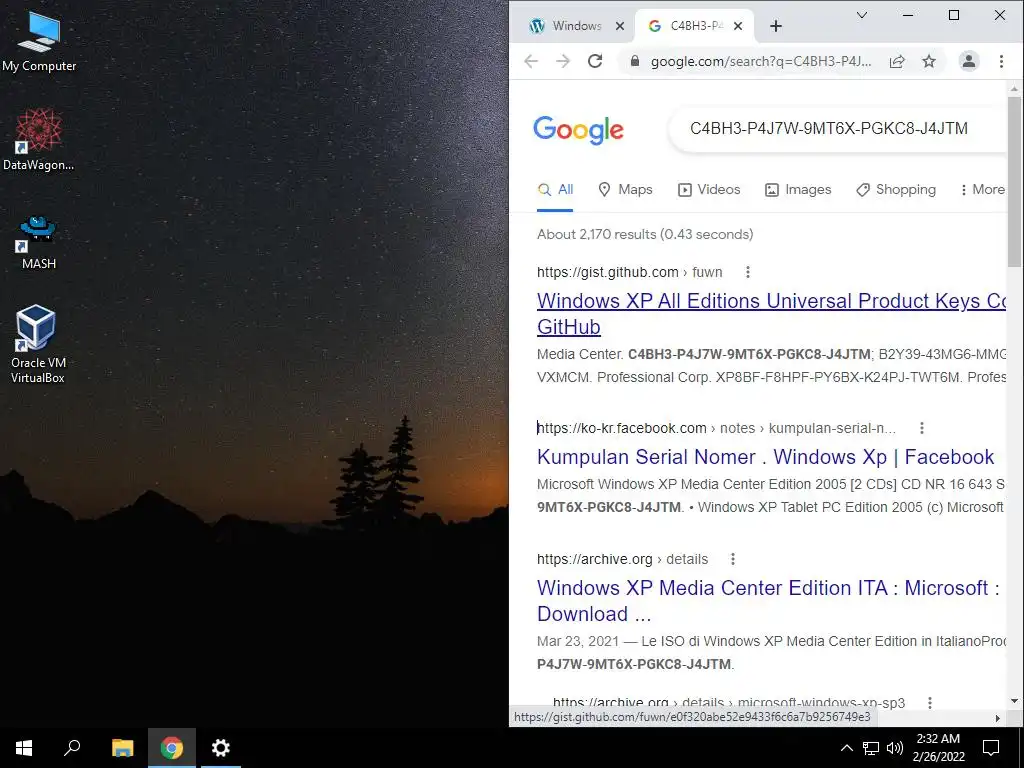Open the notification center icon

[991, 748]
